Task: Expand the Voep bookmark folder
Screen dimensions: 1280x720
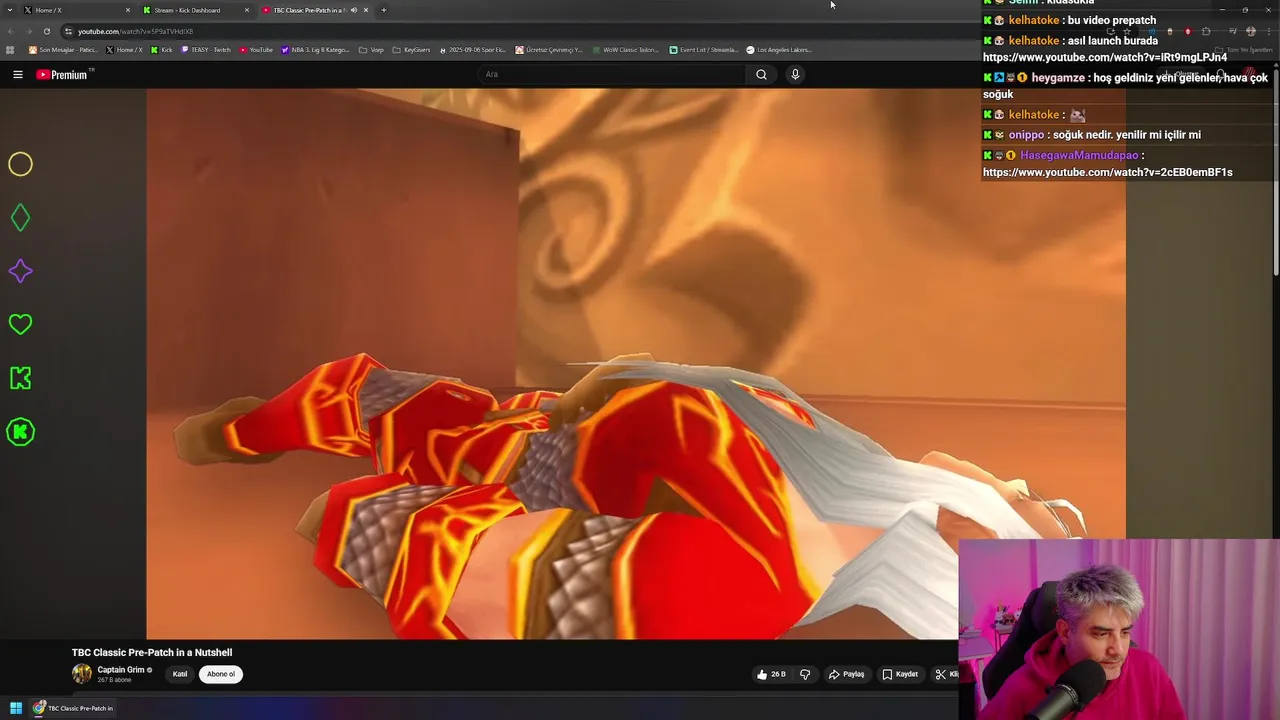Action: (372, 50)
